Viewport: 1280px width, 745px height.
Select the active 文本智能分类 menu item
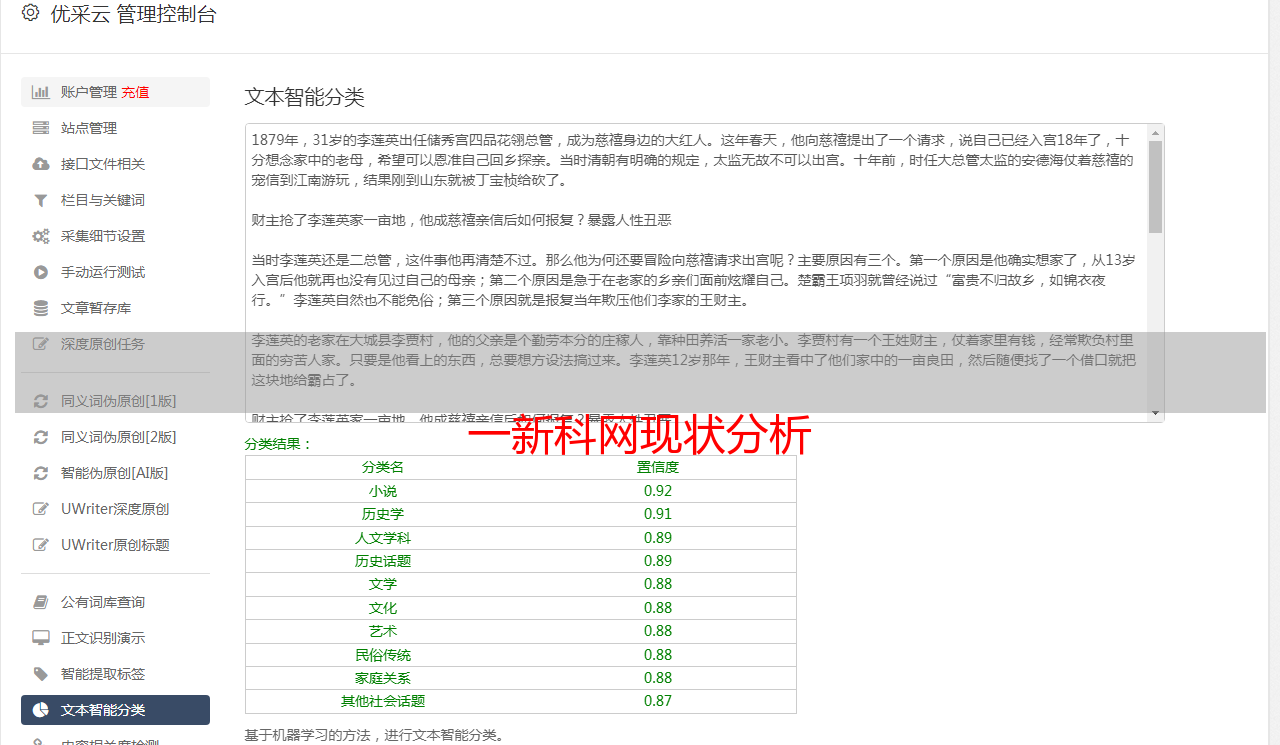115,710
